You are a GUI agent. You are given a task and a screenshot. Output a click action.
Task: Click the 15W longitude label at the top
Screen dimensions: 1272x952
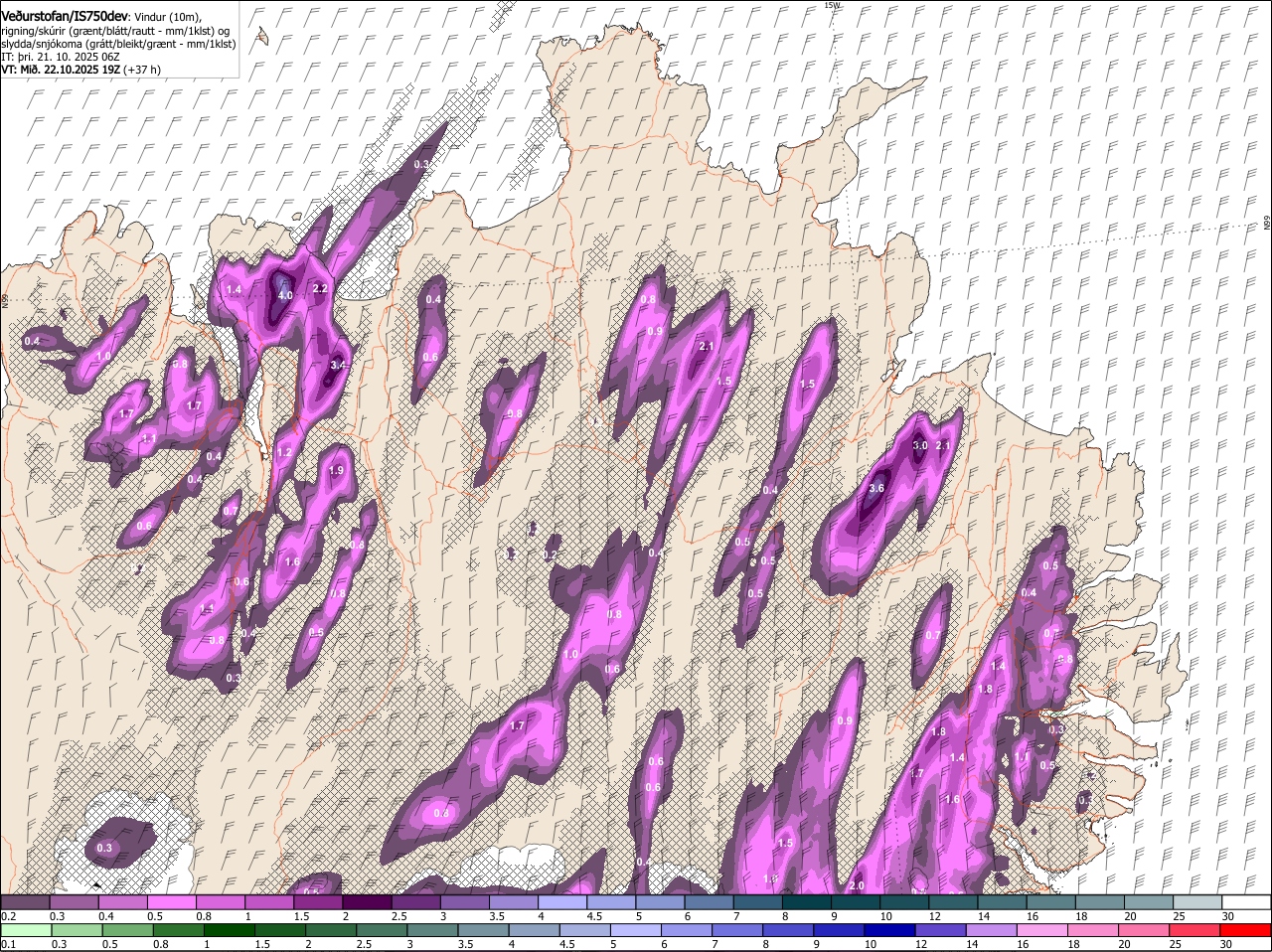(x=832, y=5)
